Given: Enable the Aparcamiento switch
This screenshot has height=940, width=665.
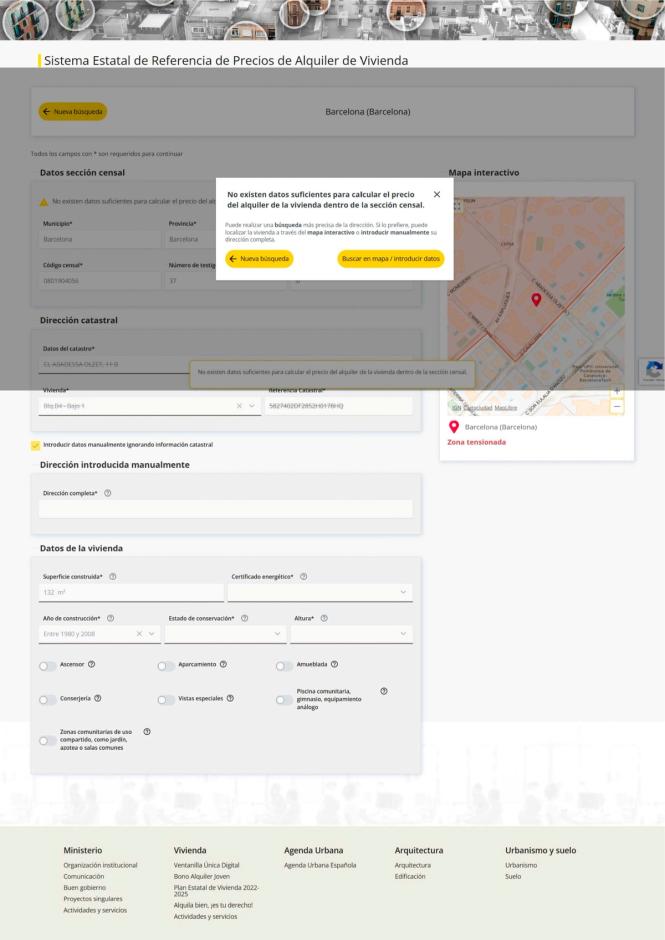Looking at the screenshot, I should pyautogui.click(x=166, y=666).
